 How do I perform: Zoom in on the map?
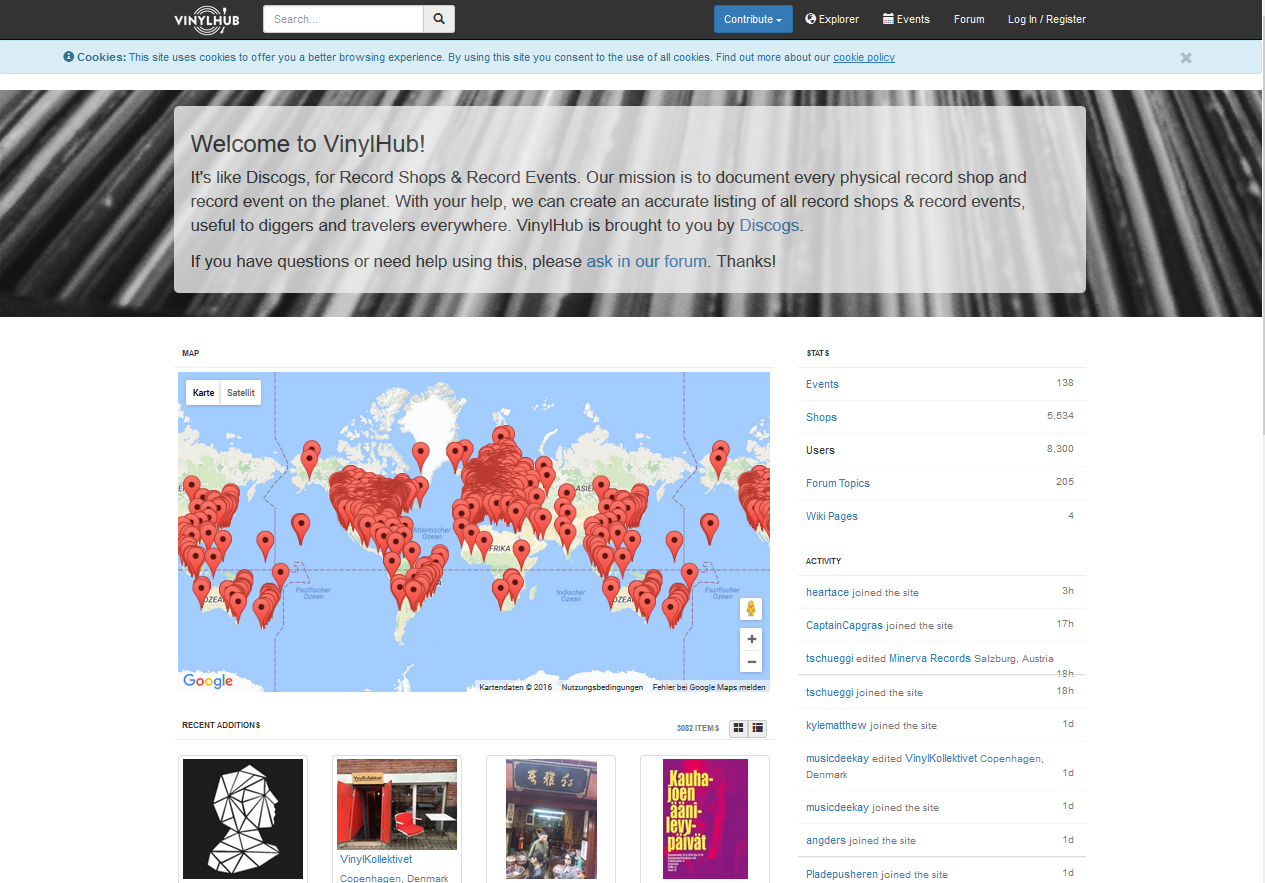pos(751,639)
